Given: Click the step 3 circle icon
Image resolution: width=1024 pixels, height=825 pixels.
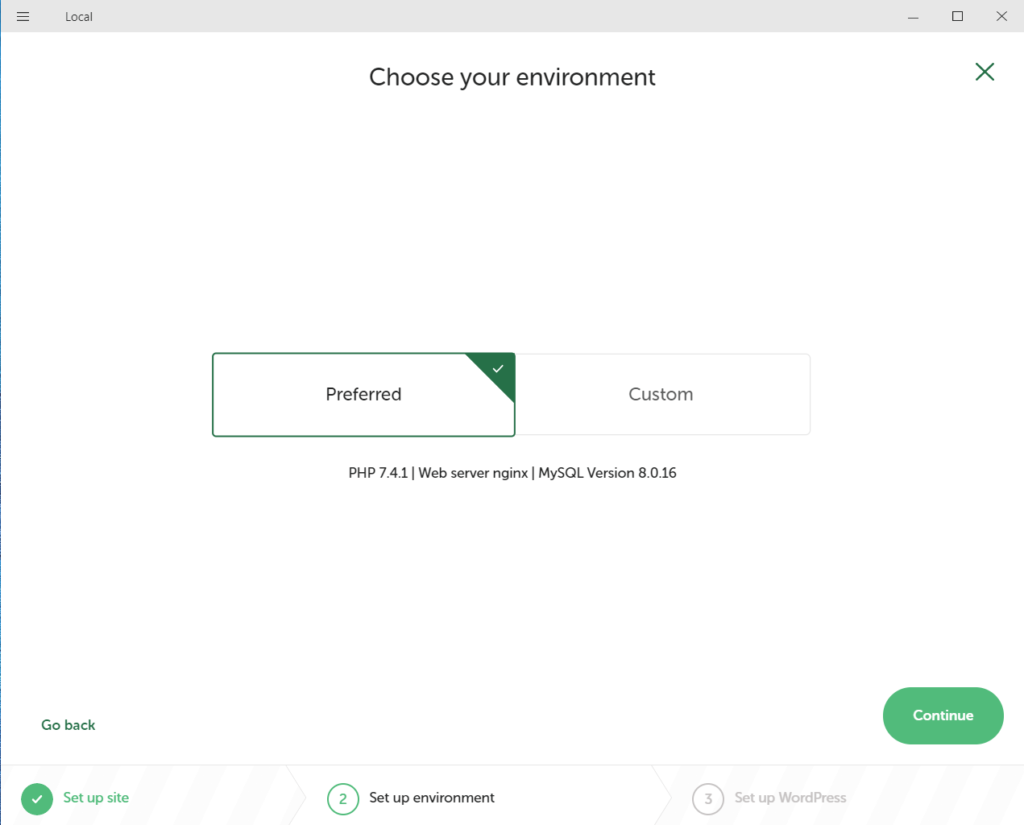Looking at the screenshot, I should point(707,798).
